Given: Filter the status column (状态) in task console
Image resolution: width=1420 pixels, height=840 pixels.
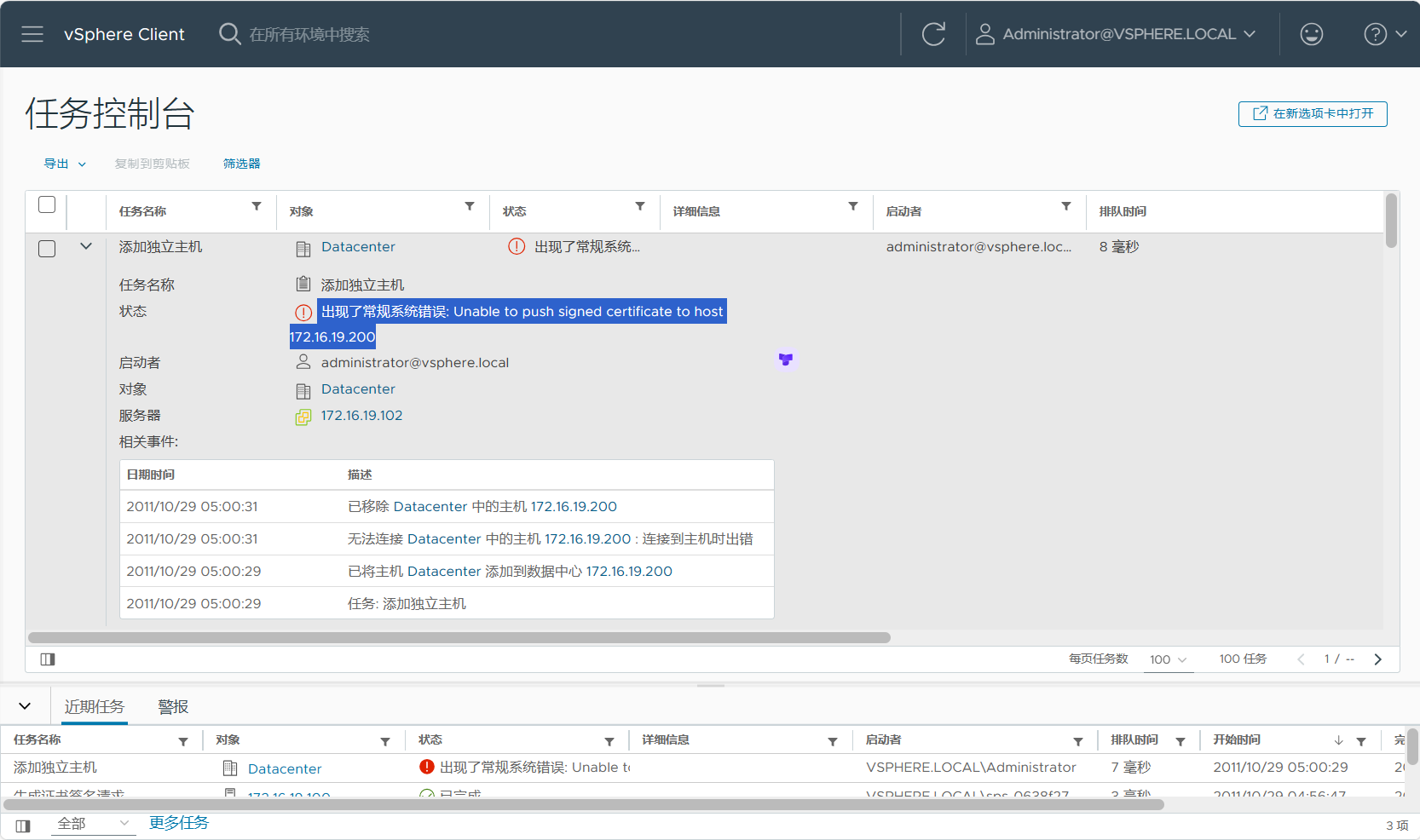Looking at the screenshot, I should coord(640,207).
